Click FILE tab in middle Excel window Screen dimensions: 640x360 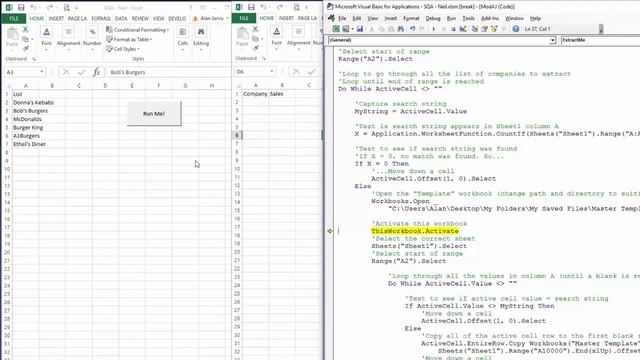point(244,18)
